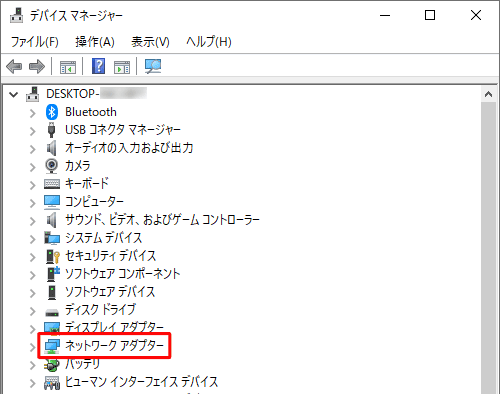The width and height of the screenshot is (500, 394).
Task: Click the サウンド、ビデオ controller speaker icon
Action: tap(51, 220)
